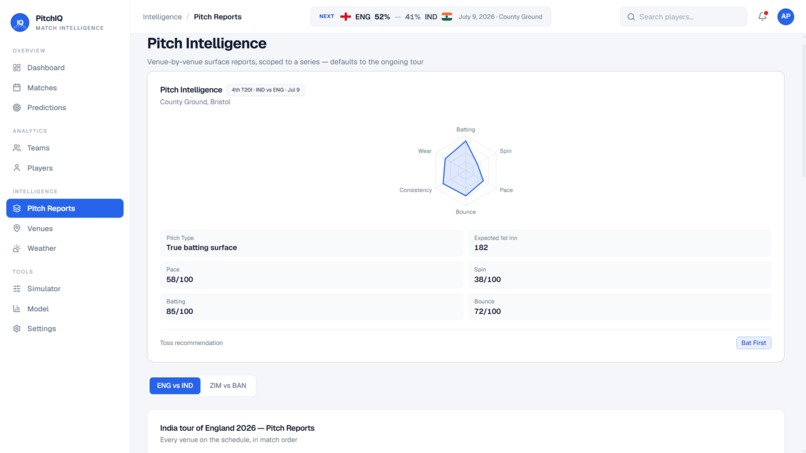The image size is (806, 453).
Task: Click the Bounce value 72/100
Action: tap(487, 312)
